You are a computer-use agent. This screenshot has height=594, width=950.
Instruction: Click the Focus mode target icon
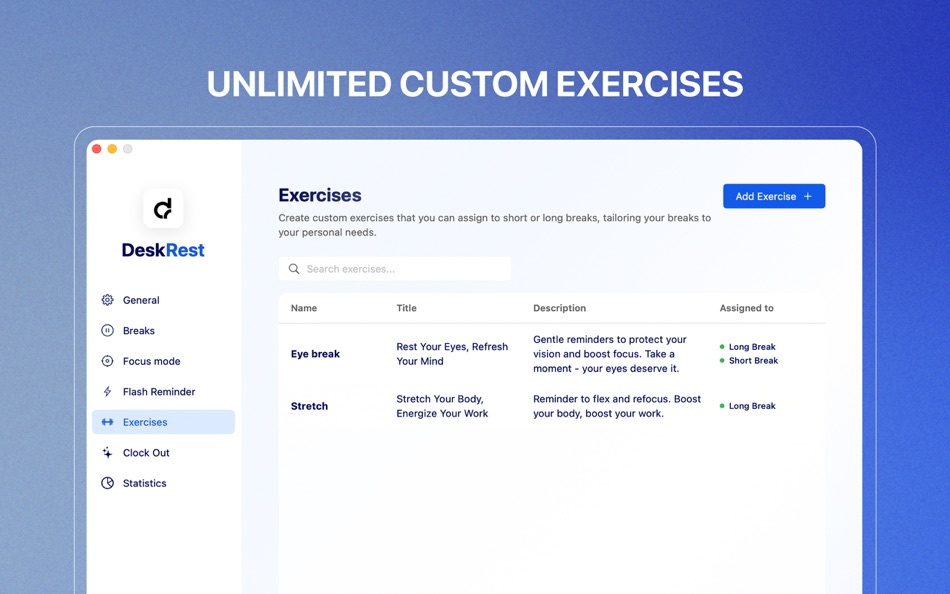pyautogui.click(x=107, y=361)
